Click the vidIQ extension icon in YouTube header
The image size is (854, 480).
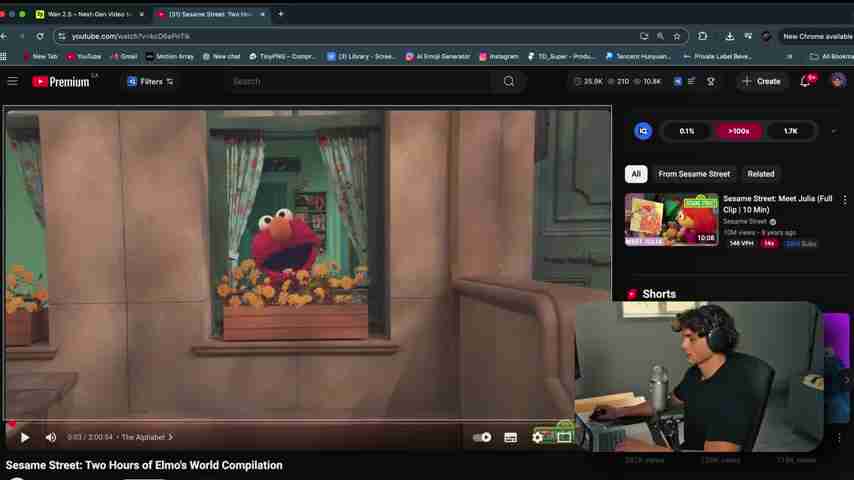tap(678, 81)
